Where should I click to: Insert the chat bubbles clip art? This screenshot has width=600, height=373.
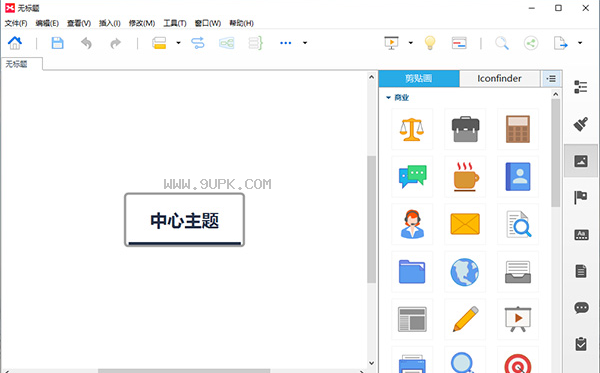(412, 177)
